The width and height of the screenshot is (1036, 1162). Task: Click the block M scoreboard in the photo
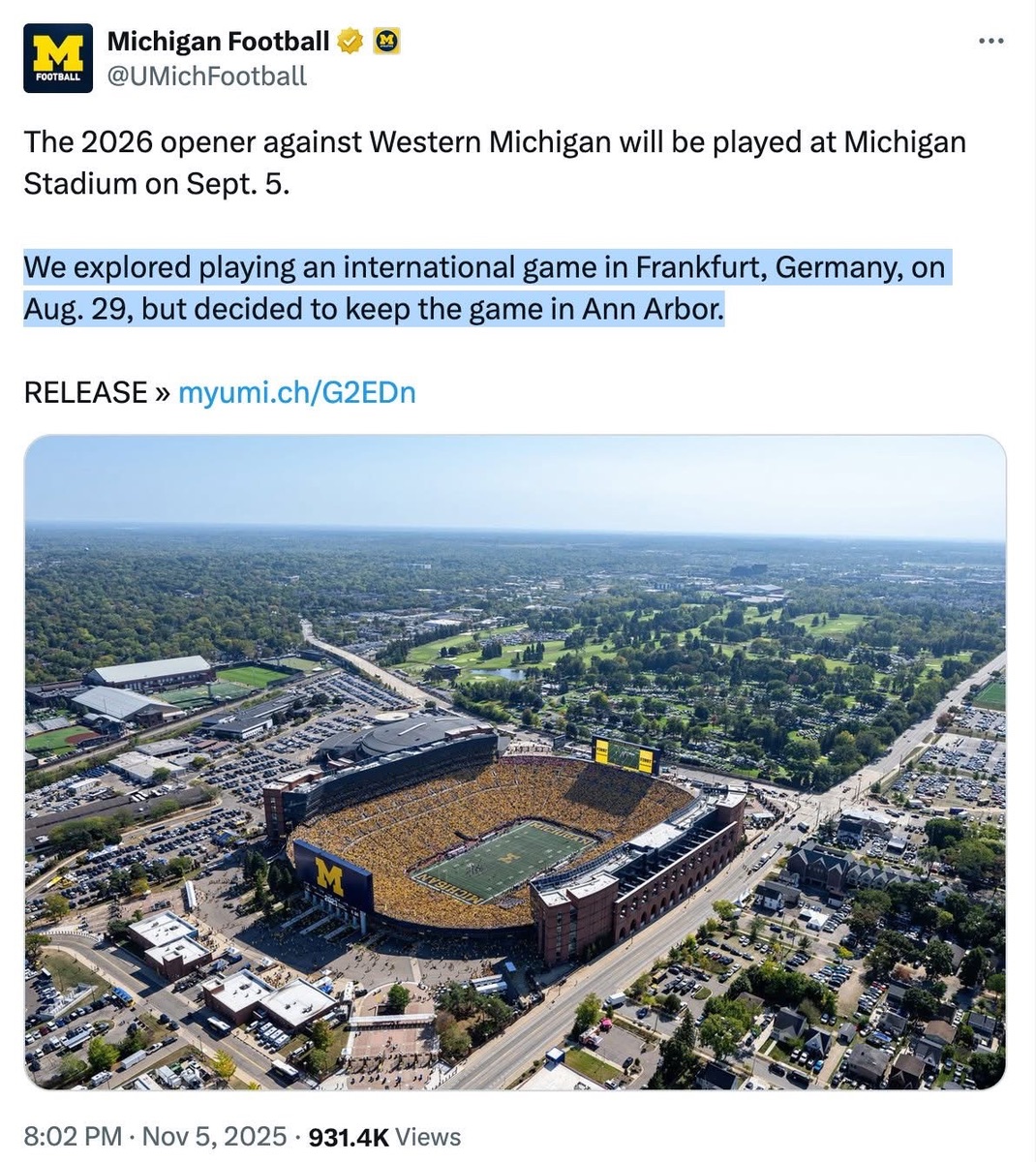click(332, 876)
